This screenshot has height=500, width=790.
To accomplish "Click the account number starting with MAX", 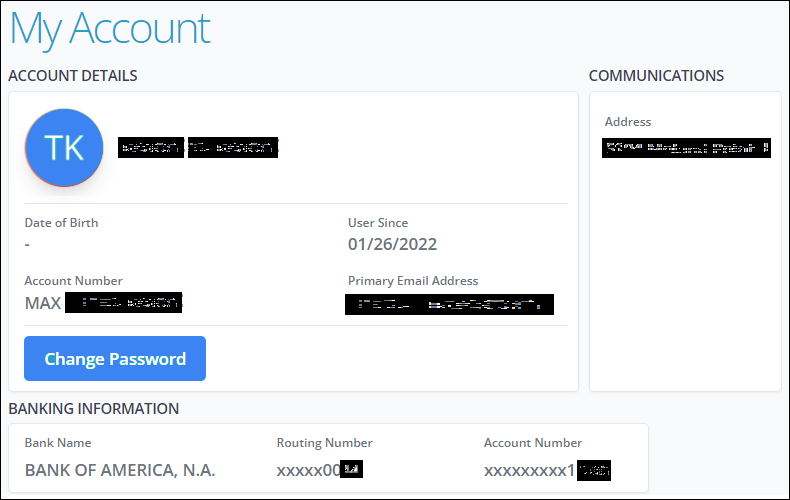I will click(103, 302).
